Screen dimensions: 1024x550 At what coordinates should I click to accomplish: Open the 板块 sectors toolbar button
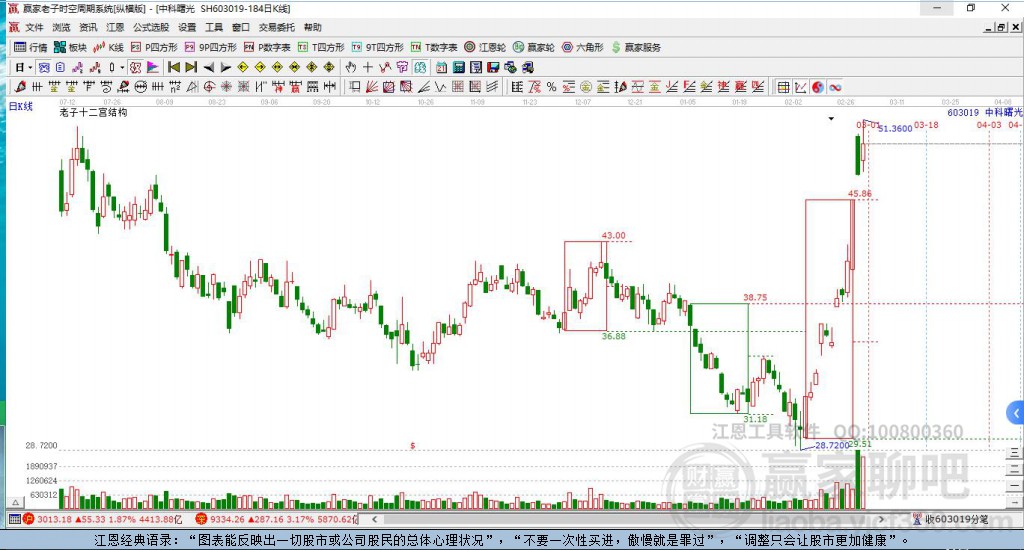(x=70, y=47)
